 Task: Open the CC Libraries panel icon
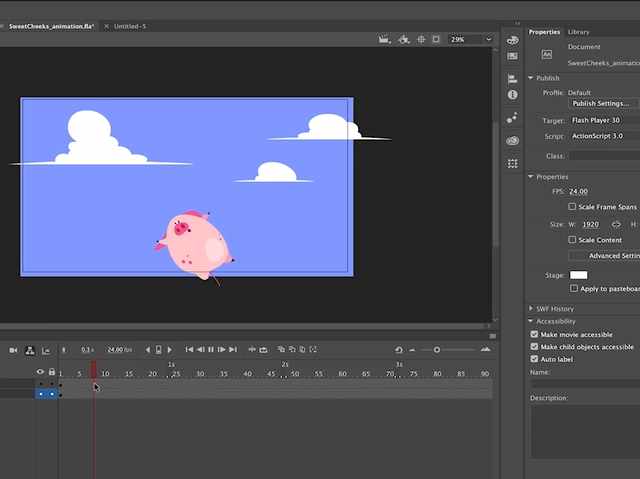click(x=513, y=141)
